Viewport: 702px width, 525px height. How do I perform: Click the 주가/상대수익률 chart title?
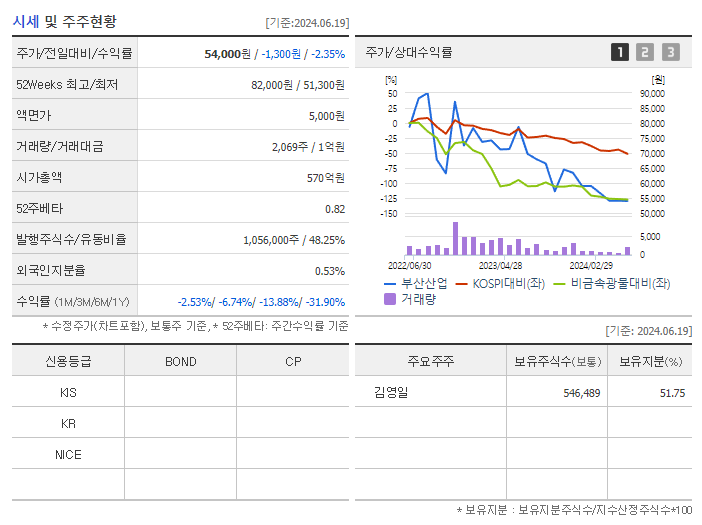click(x=409, y=52)
